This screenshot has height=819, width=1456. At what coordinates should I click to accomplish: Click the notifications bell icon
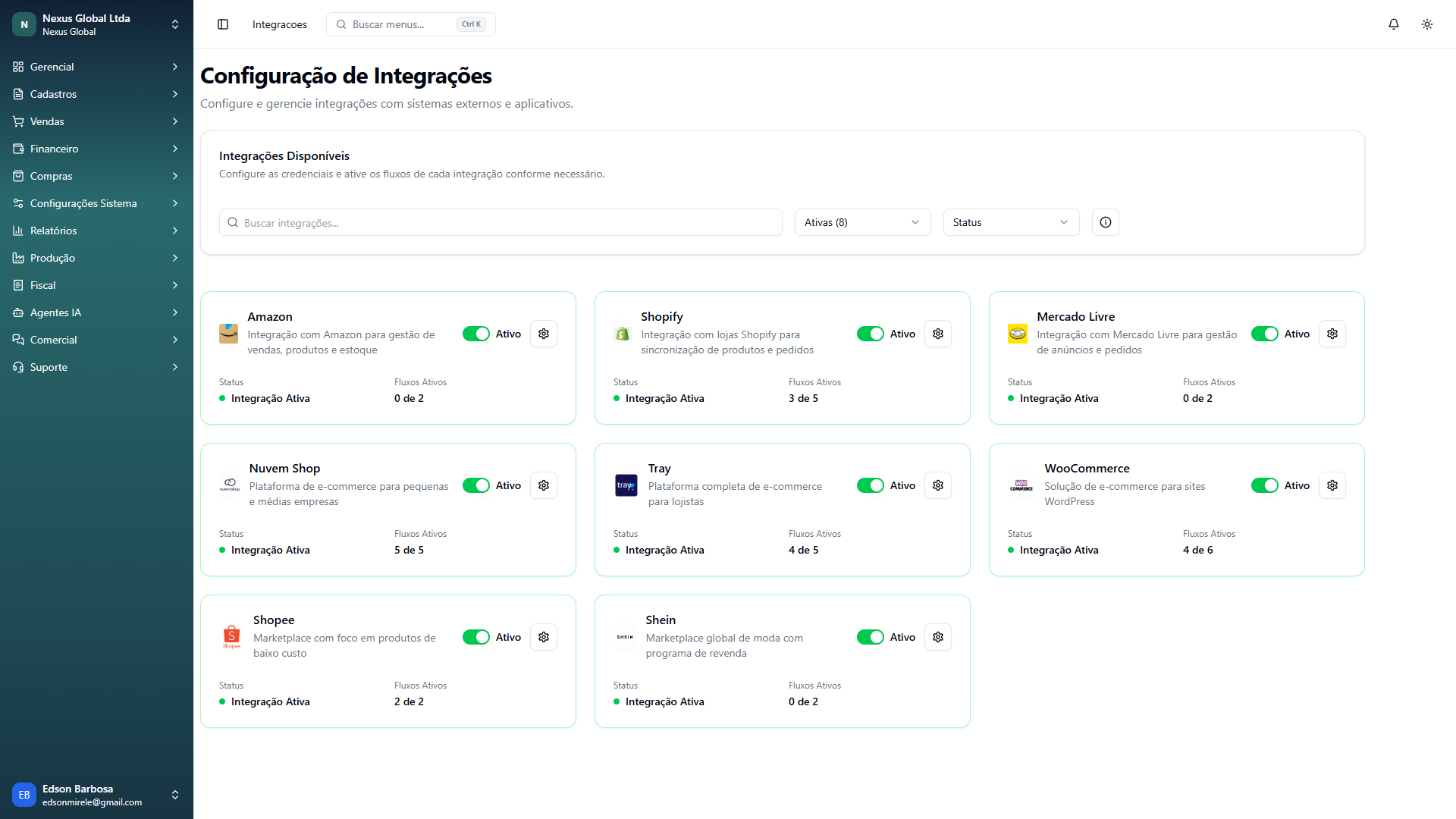[1394, 24]
